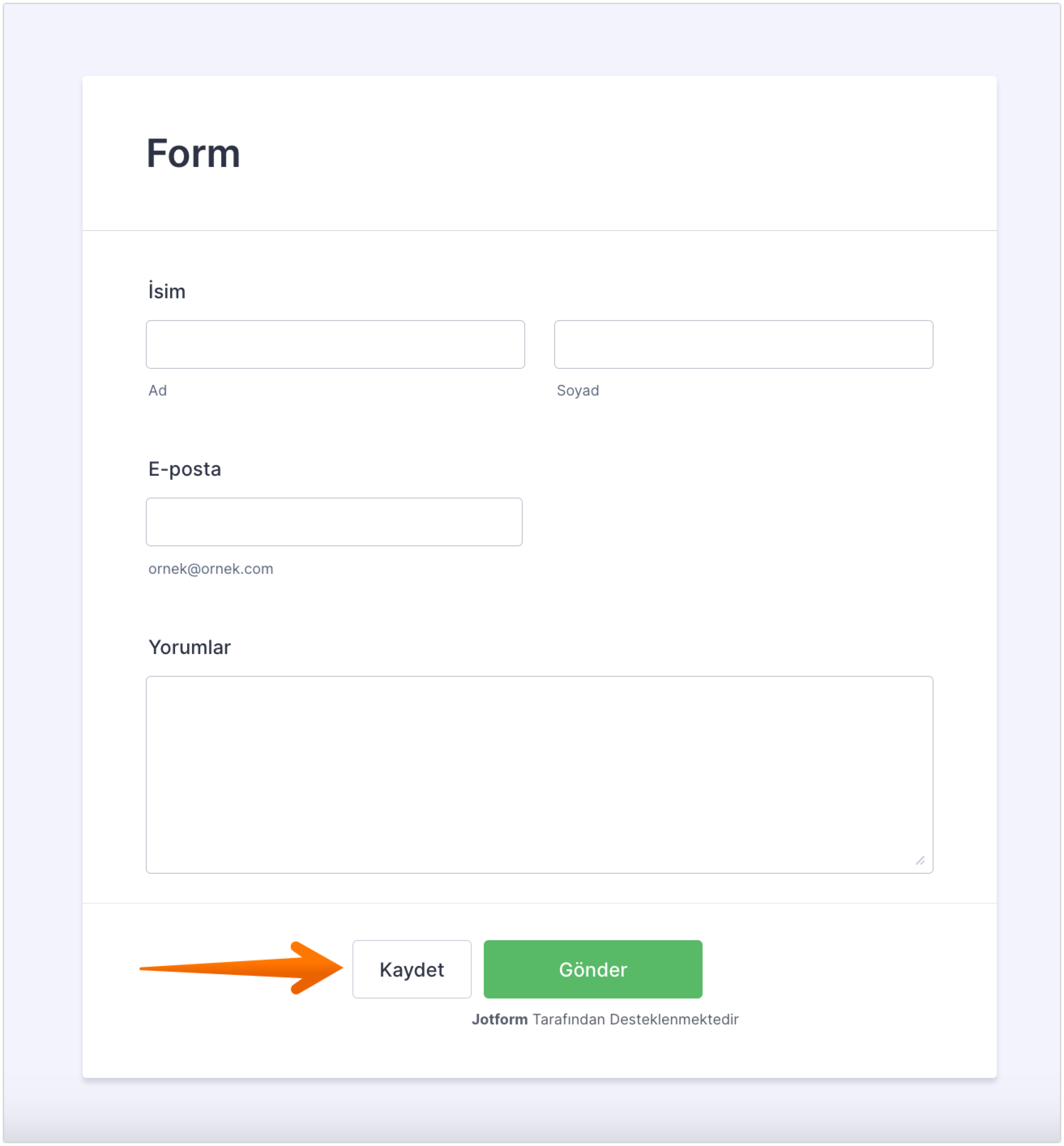The height and width of the screenshot is (1146, 1064).
Task: Click the Form title heading
Action: [193, 154]
